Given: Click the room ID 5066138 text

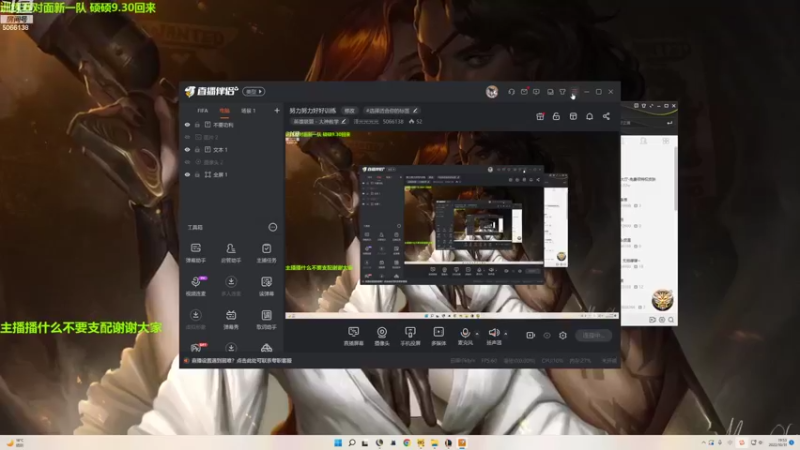Looking at the screenshot, I should [393, 121].
